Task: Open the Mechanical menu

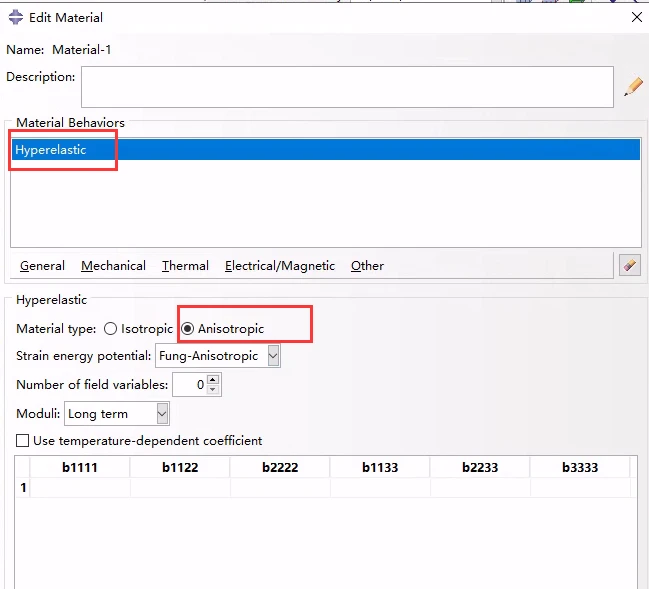Action: point(113,266)
